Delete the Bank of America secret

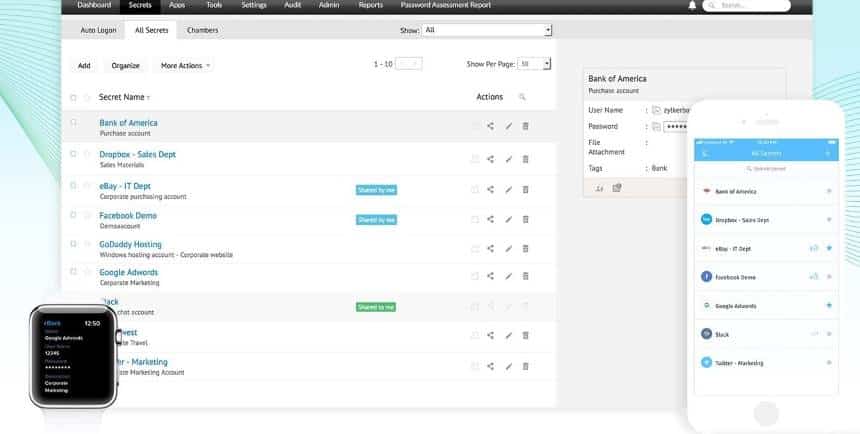pos(525,126)
